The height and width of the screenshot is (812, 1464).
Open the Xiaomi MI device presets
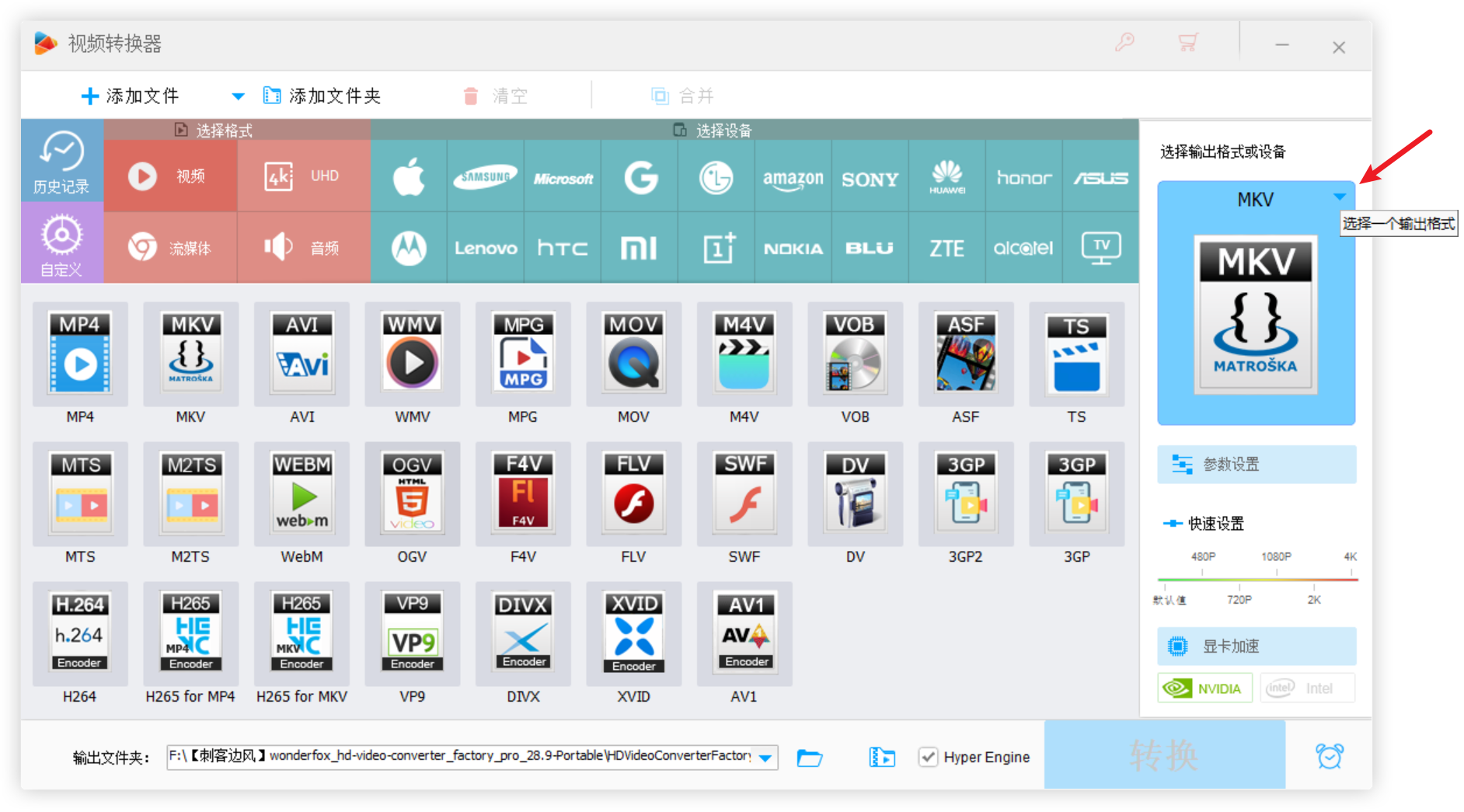coord(640,248)
